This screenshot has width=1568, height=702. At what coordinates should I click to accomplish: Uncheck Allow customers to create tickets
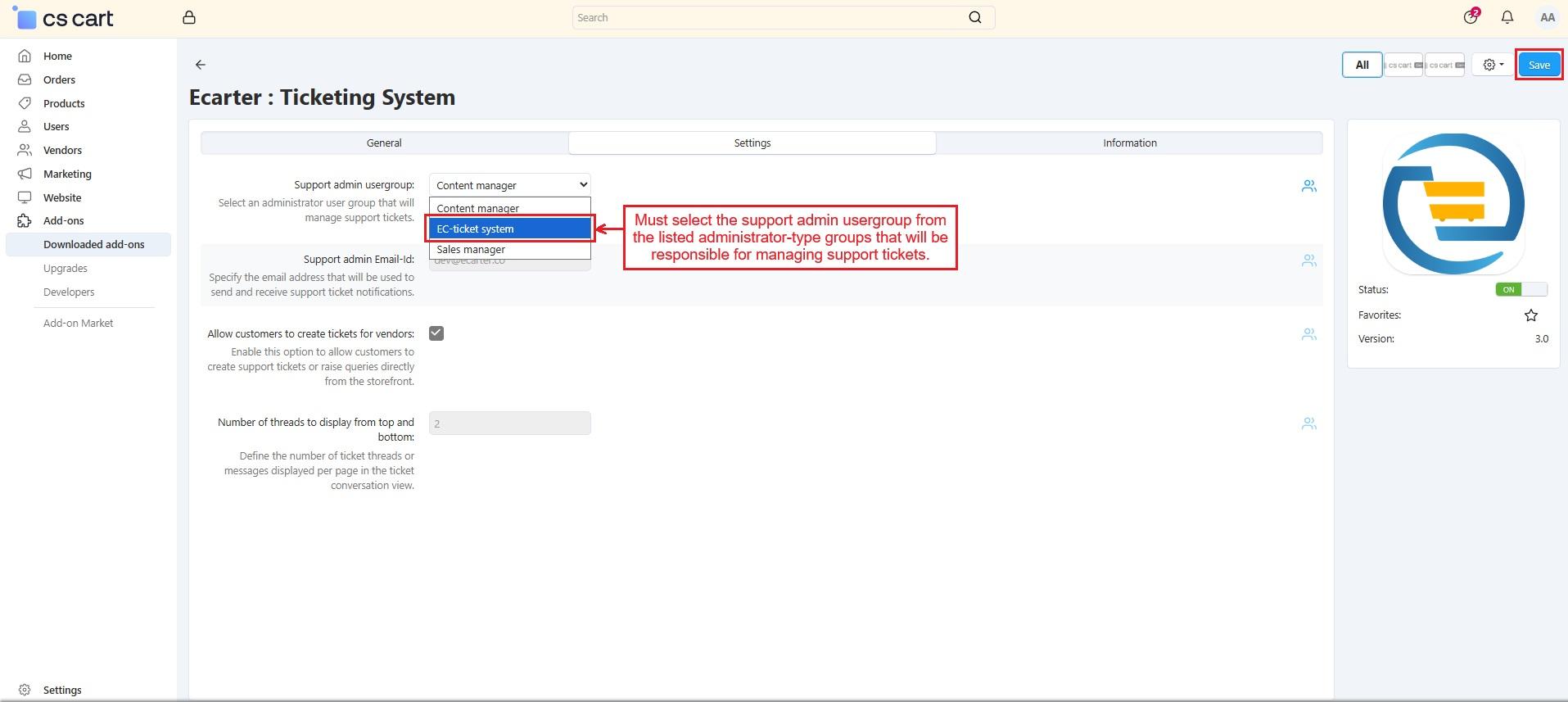436,333
